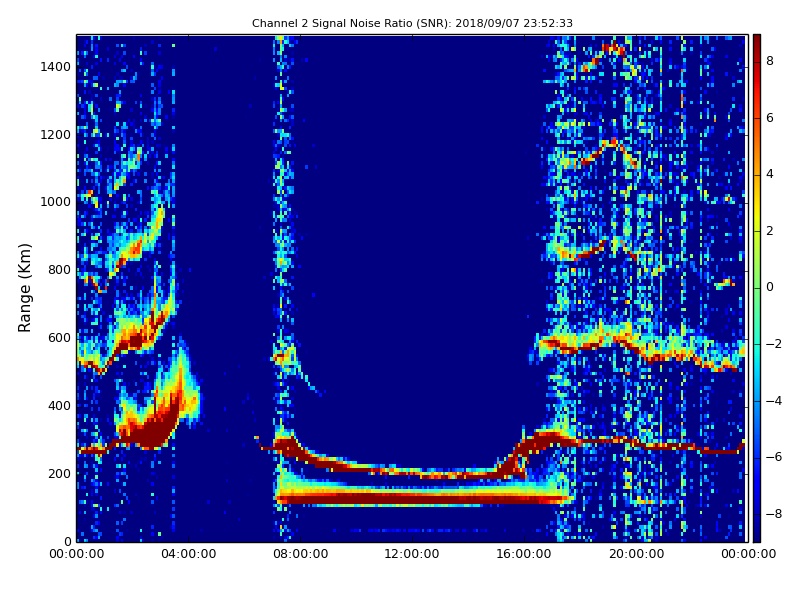This screenshot has height=600, width=800.
Task: Click the 1400 range tick label
Action: [x=56, y=67]
